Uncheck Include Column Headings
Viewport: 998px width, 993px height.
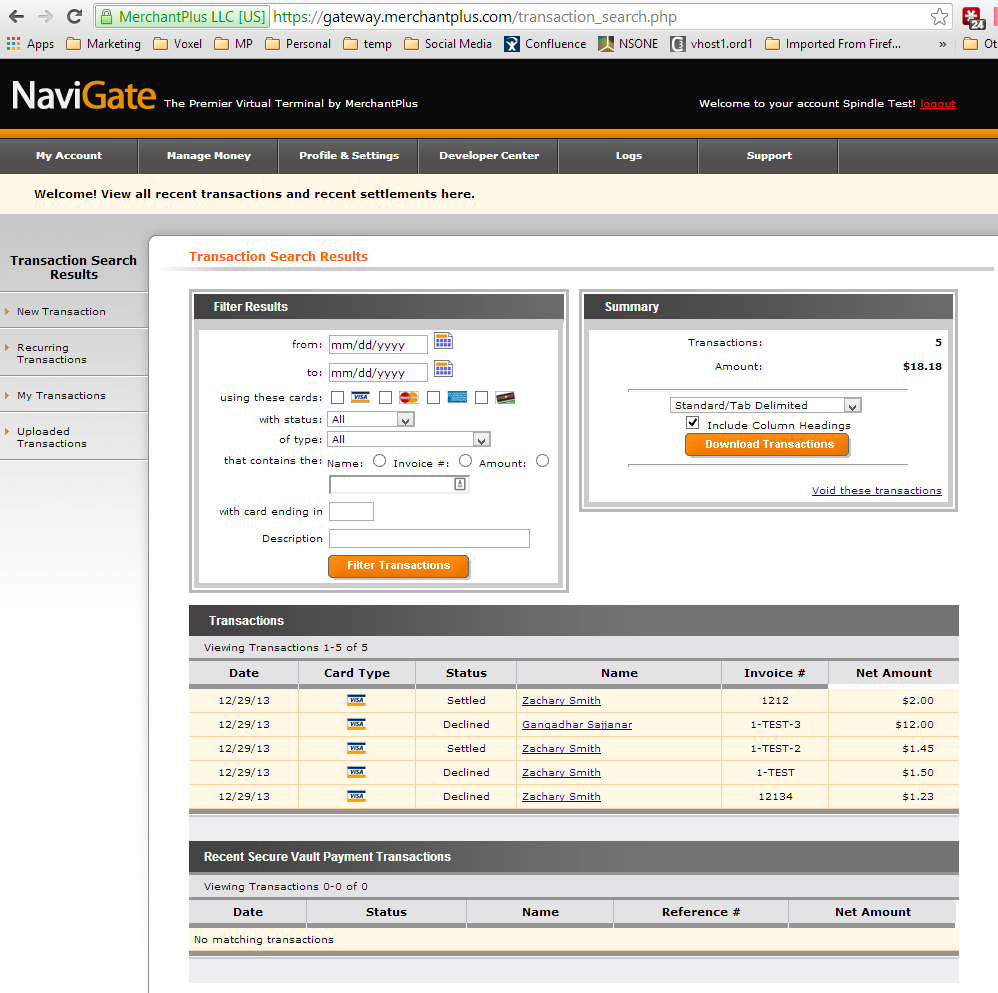pos(692,423)
